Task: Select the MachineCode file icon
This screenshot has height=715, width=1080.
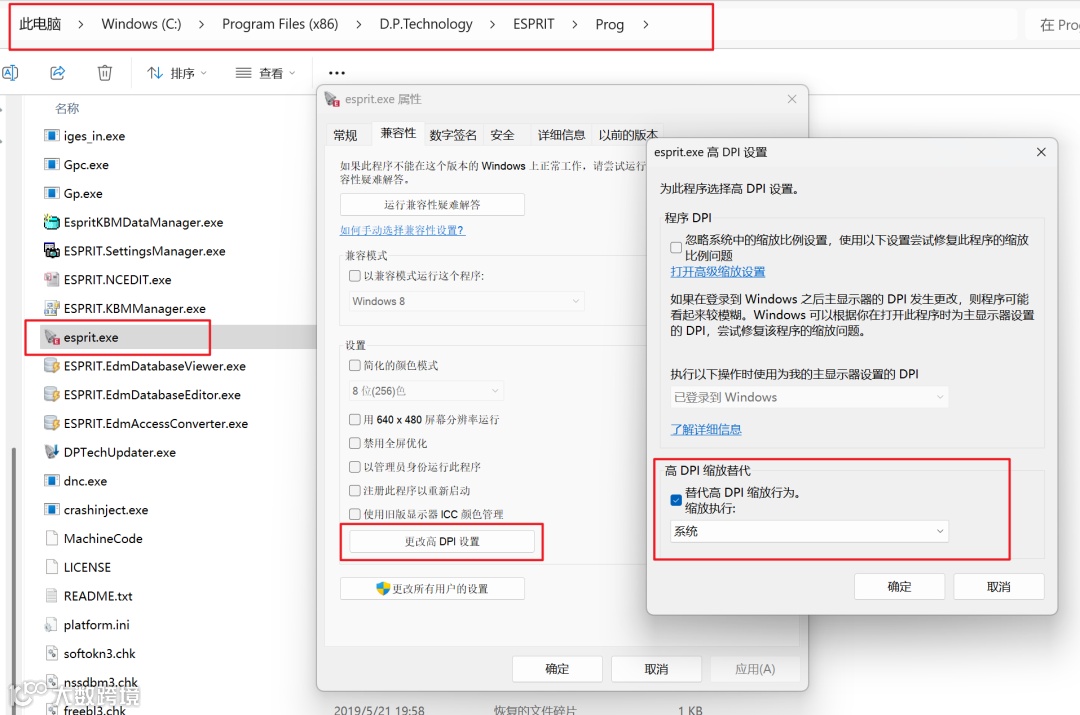Action: click(x=52, y=538)
